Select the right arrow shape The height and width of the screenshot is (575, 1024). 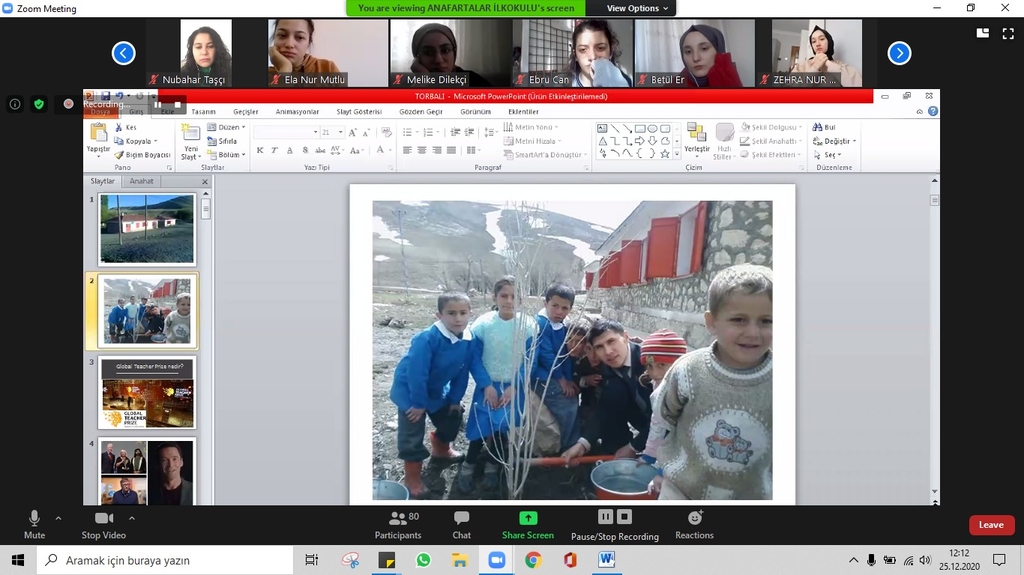tap(639, 141)
